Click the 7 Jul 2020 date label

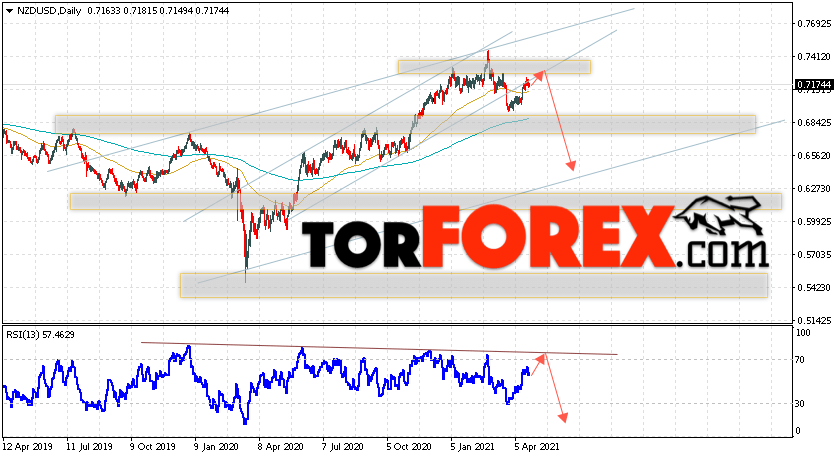344,446
